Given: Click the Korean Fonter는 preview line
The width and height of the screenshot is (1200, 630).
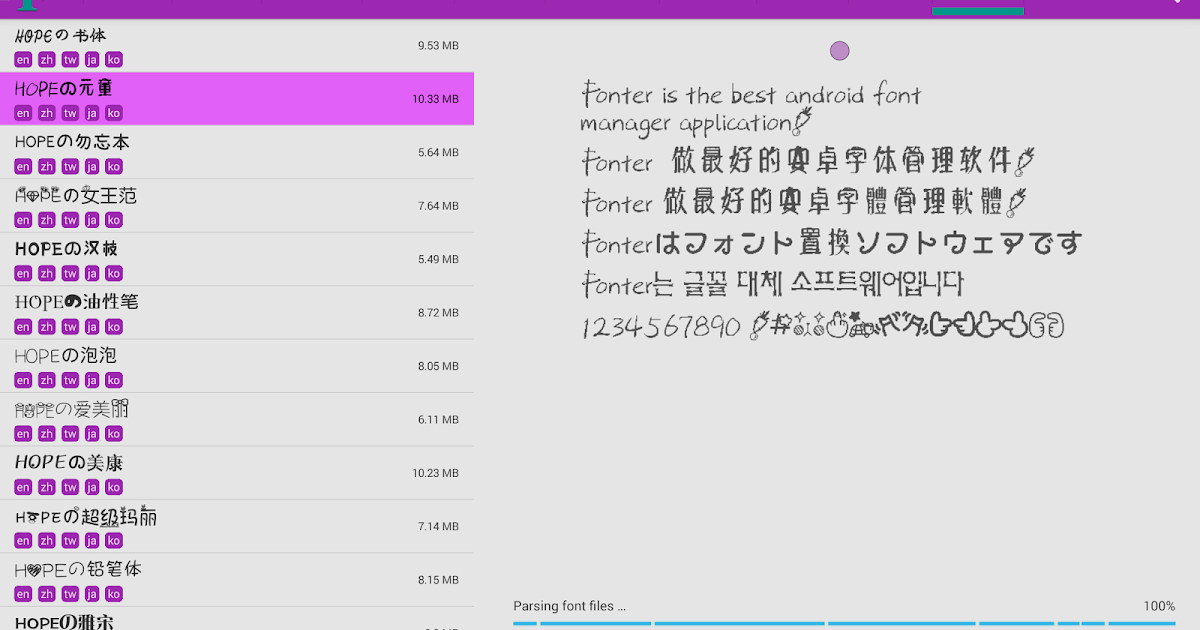Looking at the screenshot, I should (772, 284).
